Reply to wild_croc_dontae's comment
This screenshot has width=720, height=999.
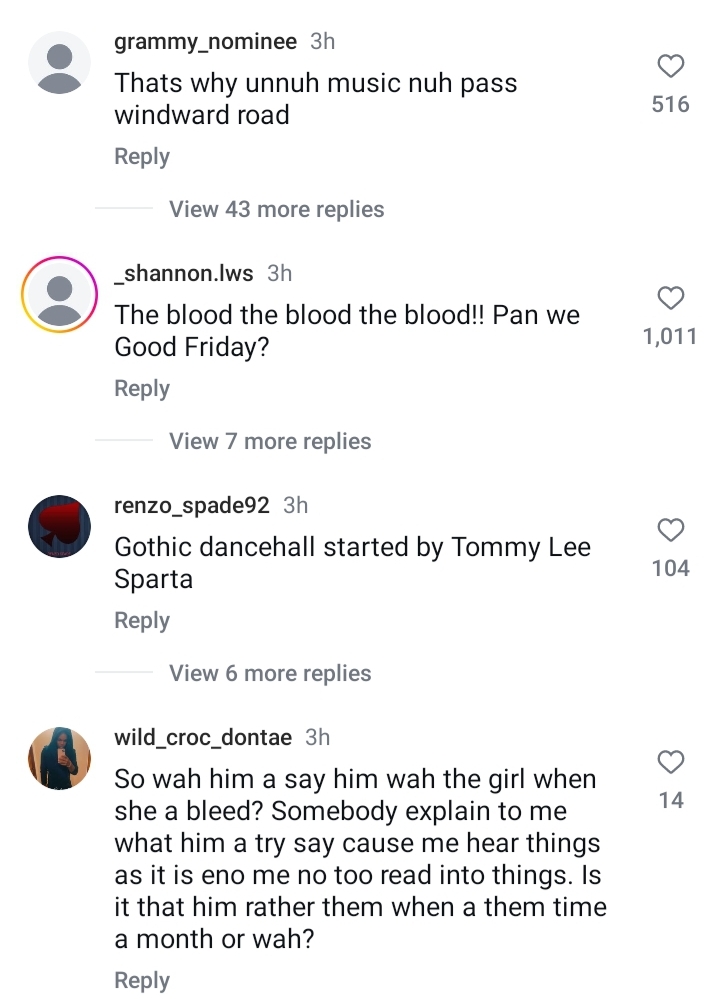(x=142, y=980)
